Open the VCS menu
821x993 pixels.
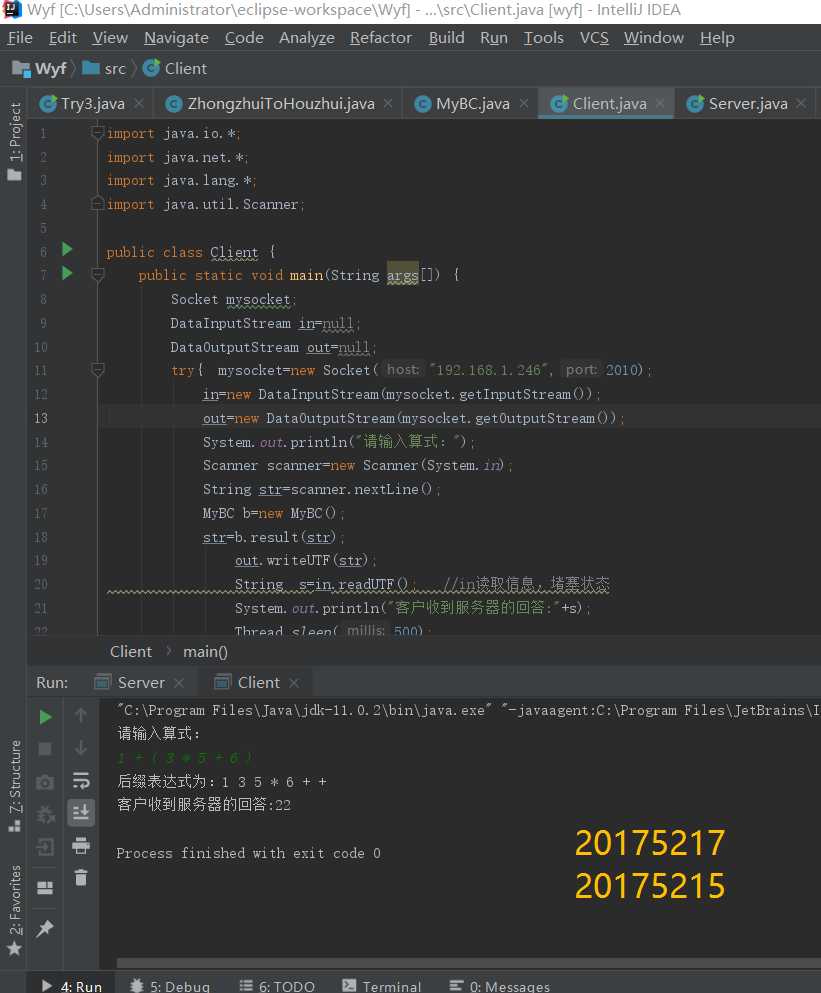coord(594,38)
